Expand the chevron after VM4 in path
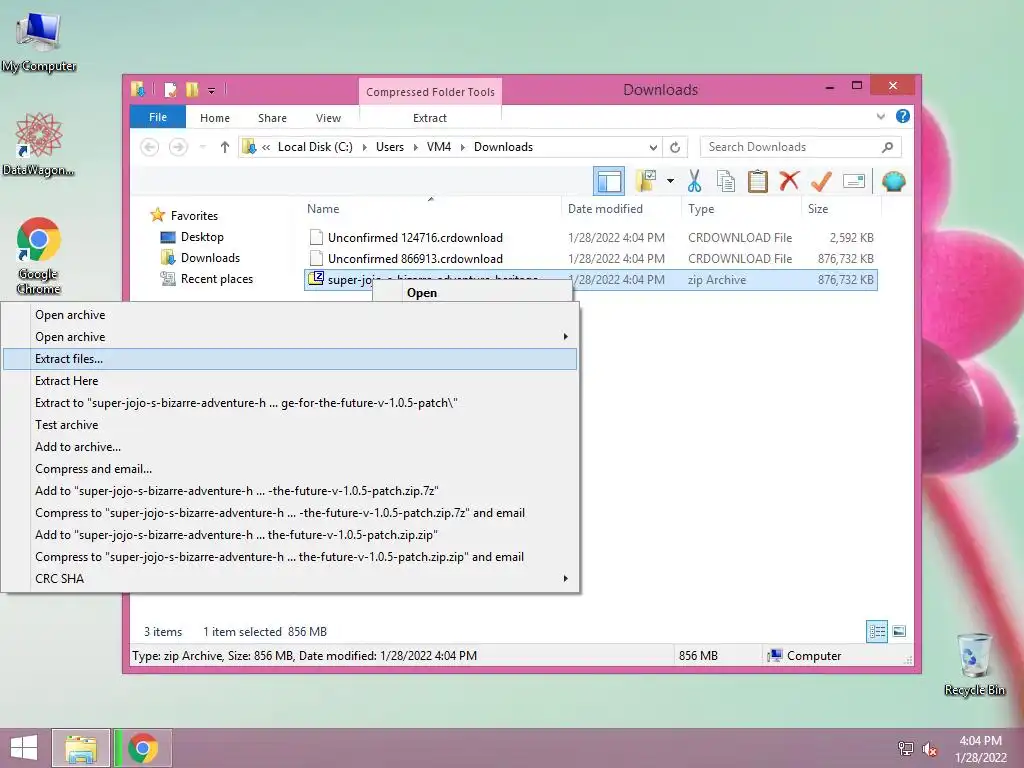This screenshot has width=1024, height=768. tap(463, 147)
